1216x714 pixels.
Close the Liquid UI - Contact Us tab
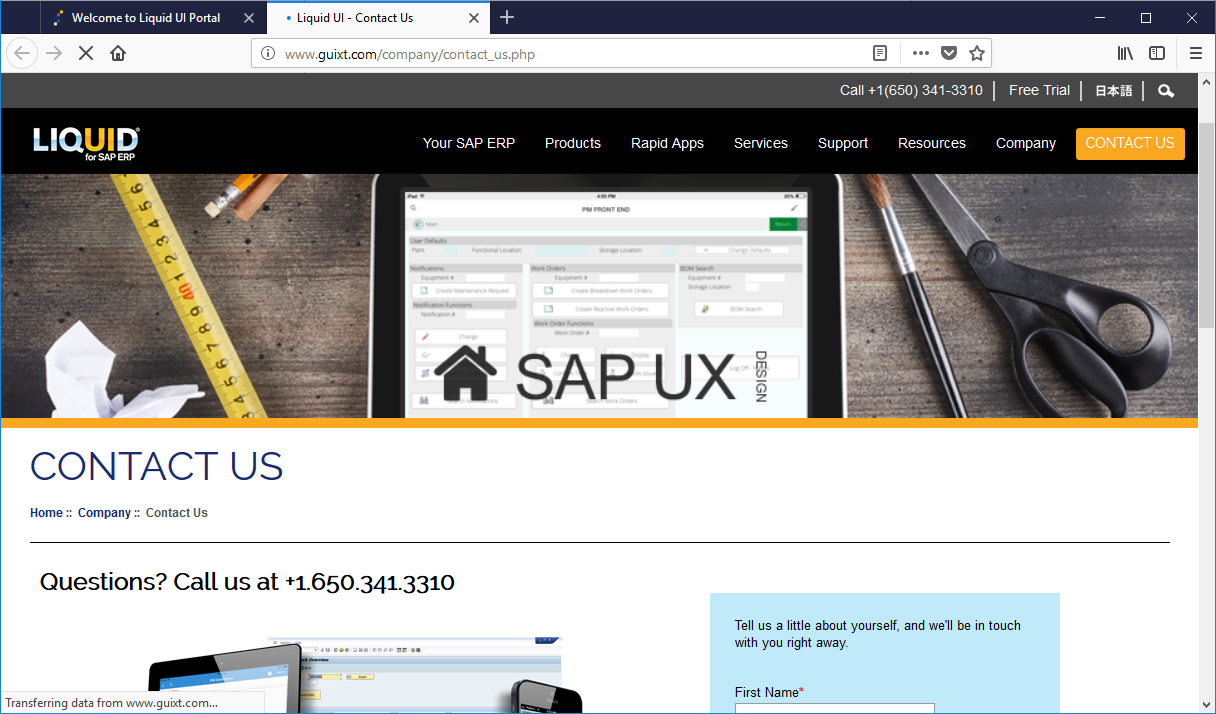(474, 18)
